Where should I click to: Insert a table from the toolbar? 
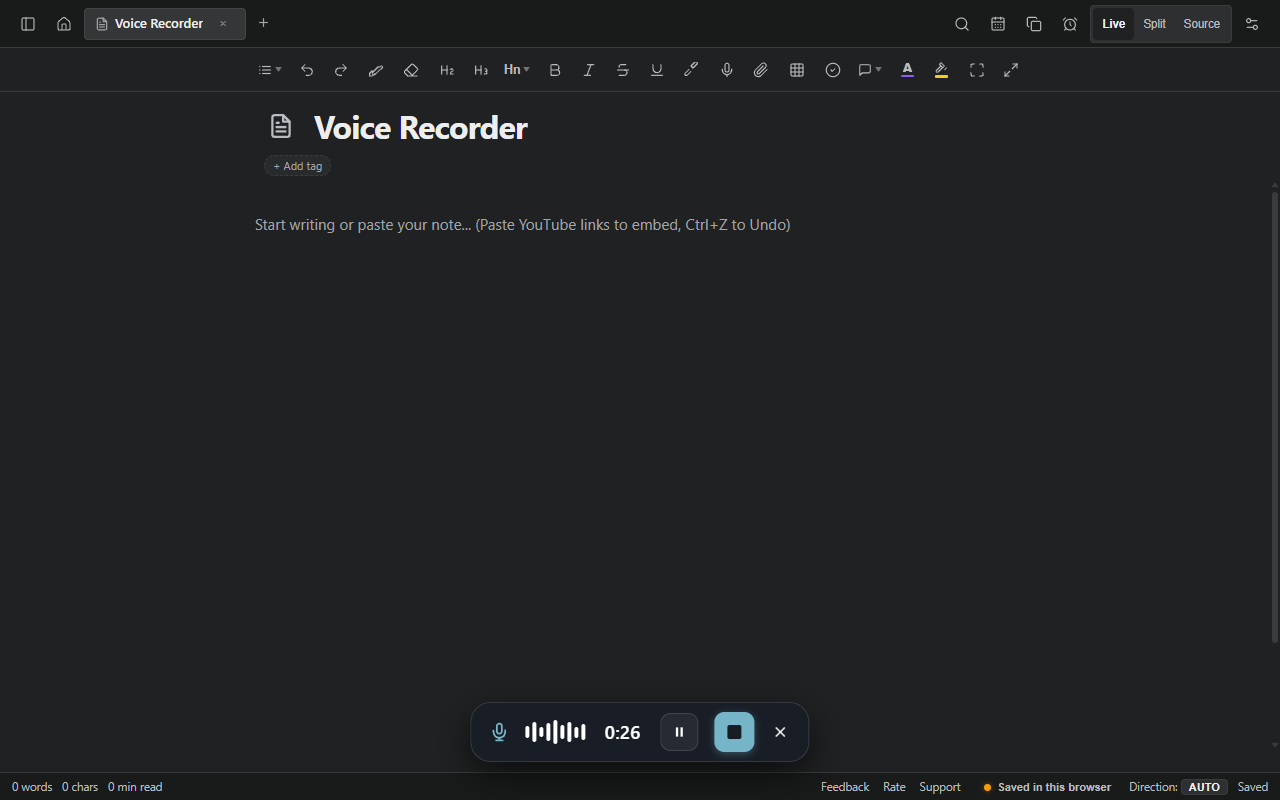coord(797,70)
